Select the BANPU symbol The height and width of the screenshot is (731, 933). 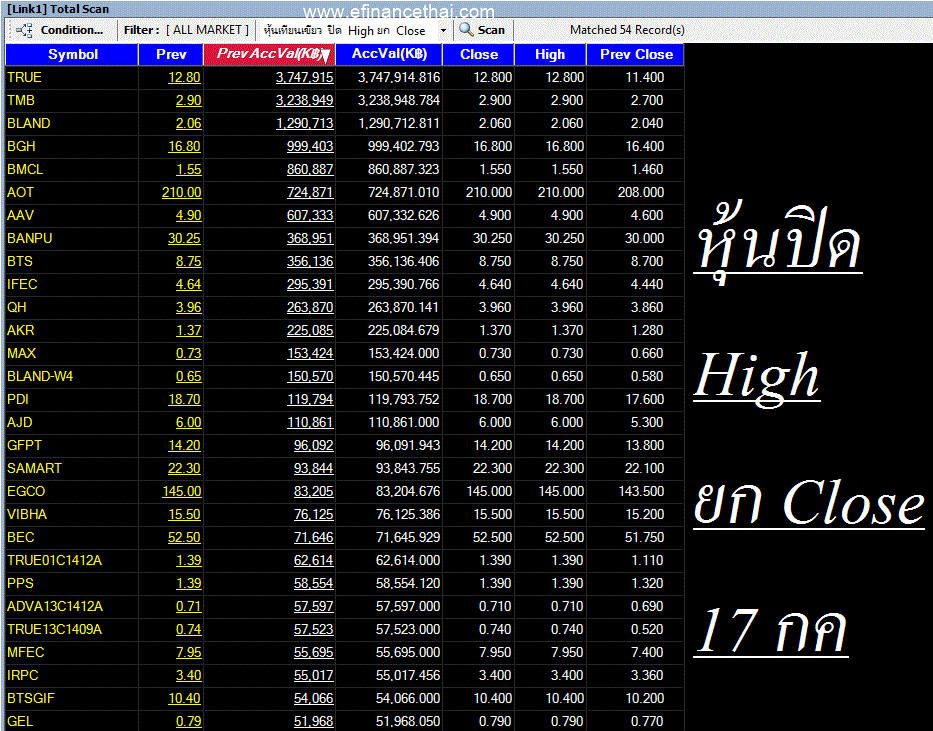tap(30, 239)
